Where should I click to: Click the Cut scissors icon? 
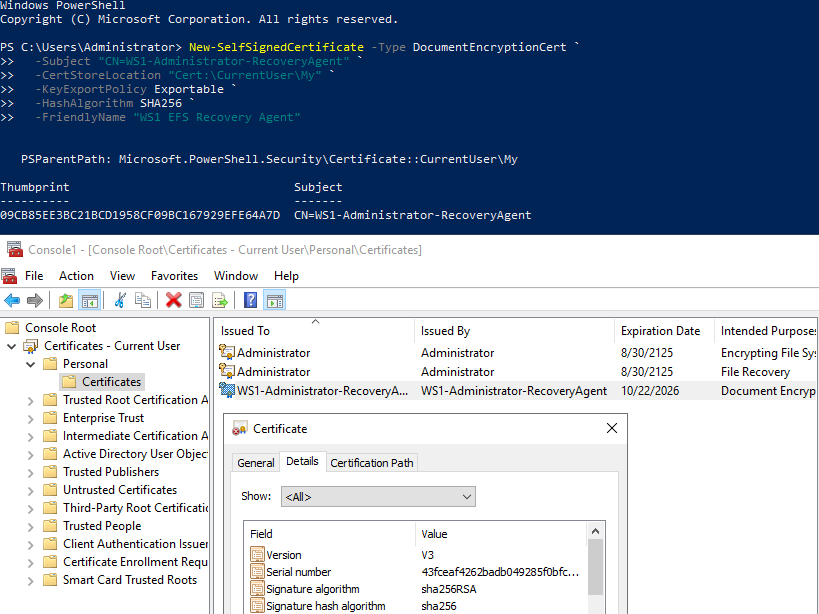[120, 300]
